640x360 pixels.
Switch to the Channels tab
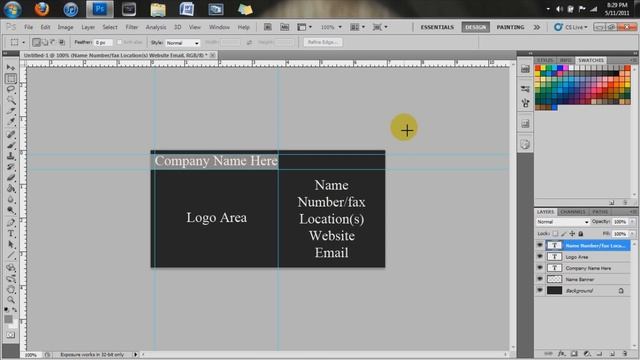click(x=573, y=212)
